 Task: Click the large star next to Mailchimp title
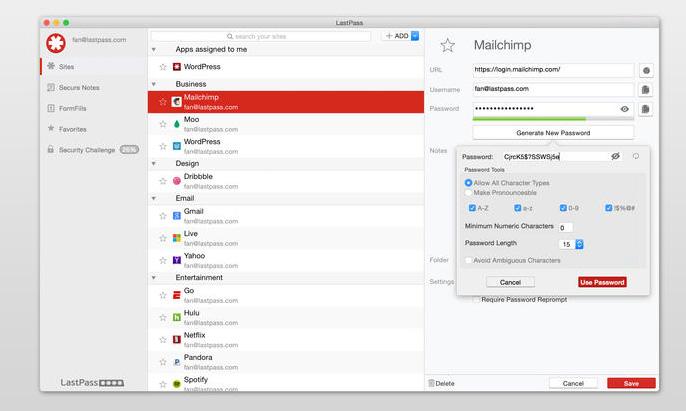coord(448,45)
